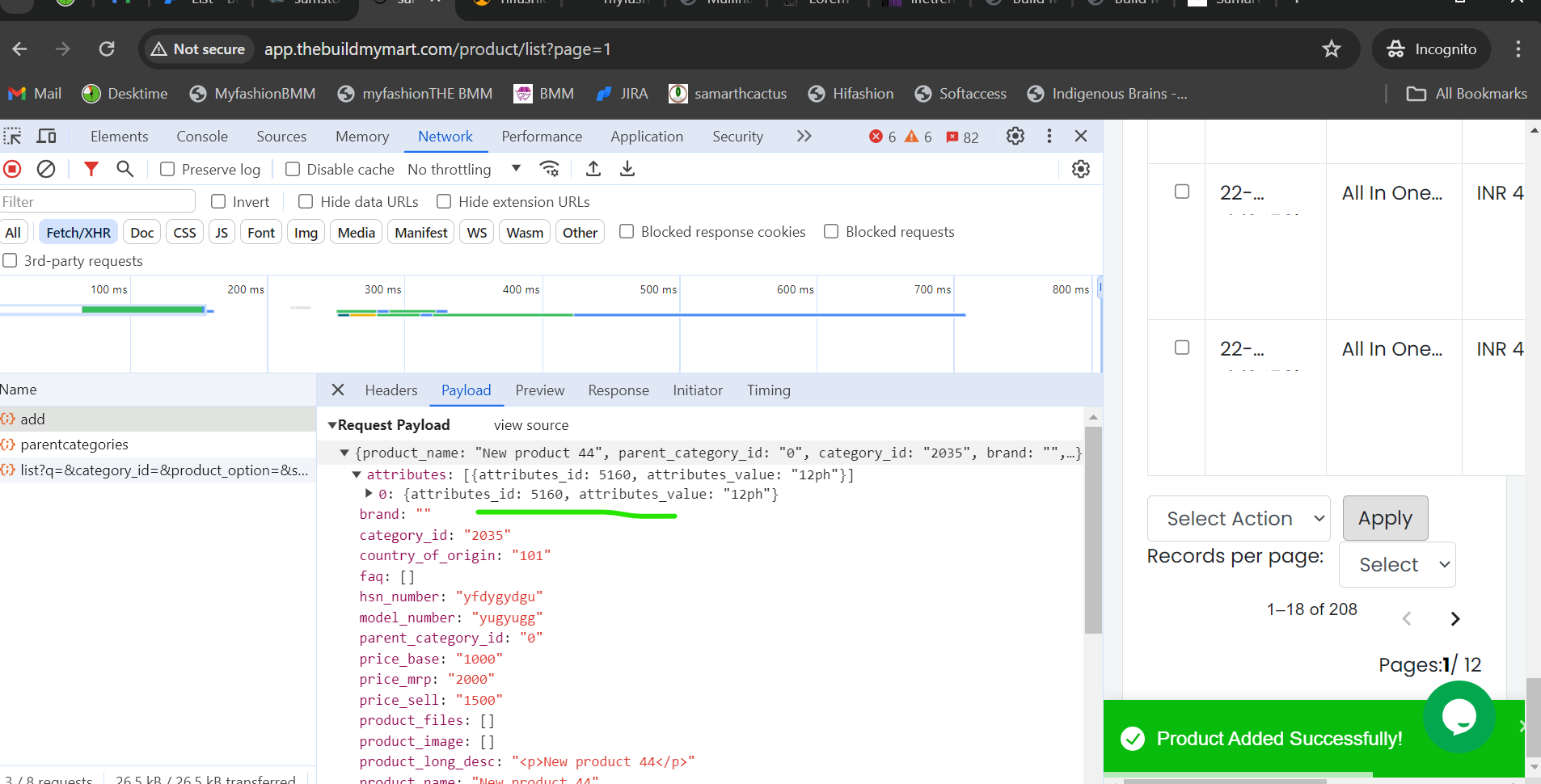Expand attributes item 0
This screenshot has width=1541, height=784.
click(369, 494)
